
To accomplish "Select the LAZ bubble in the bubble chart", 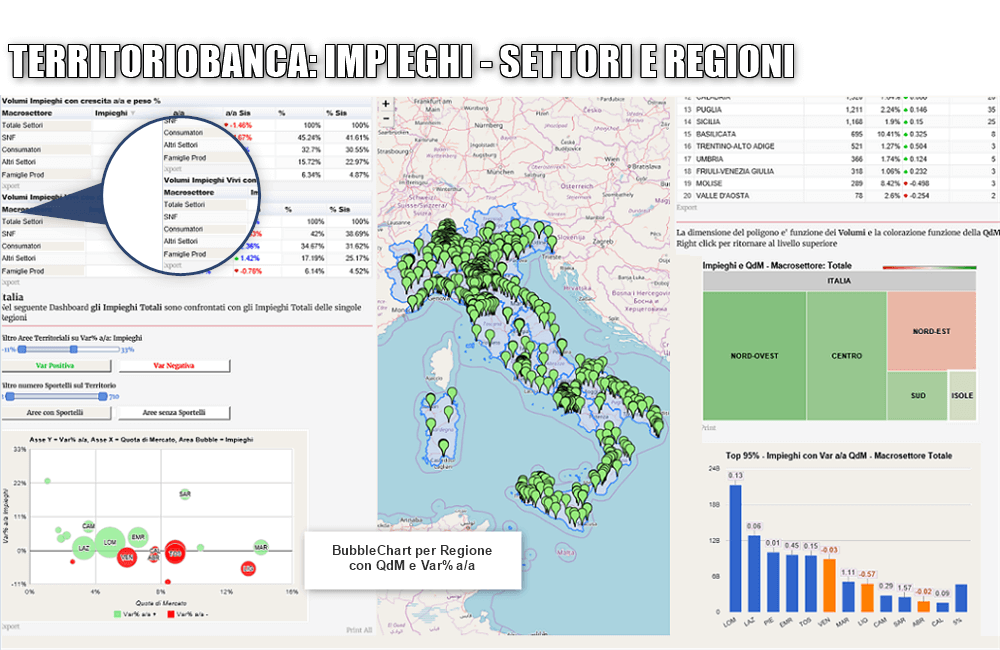I will click(x=84, y=548).
